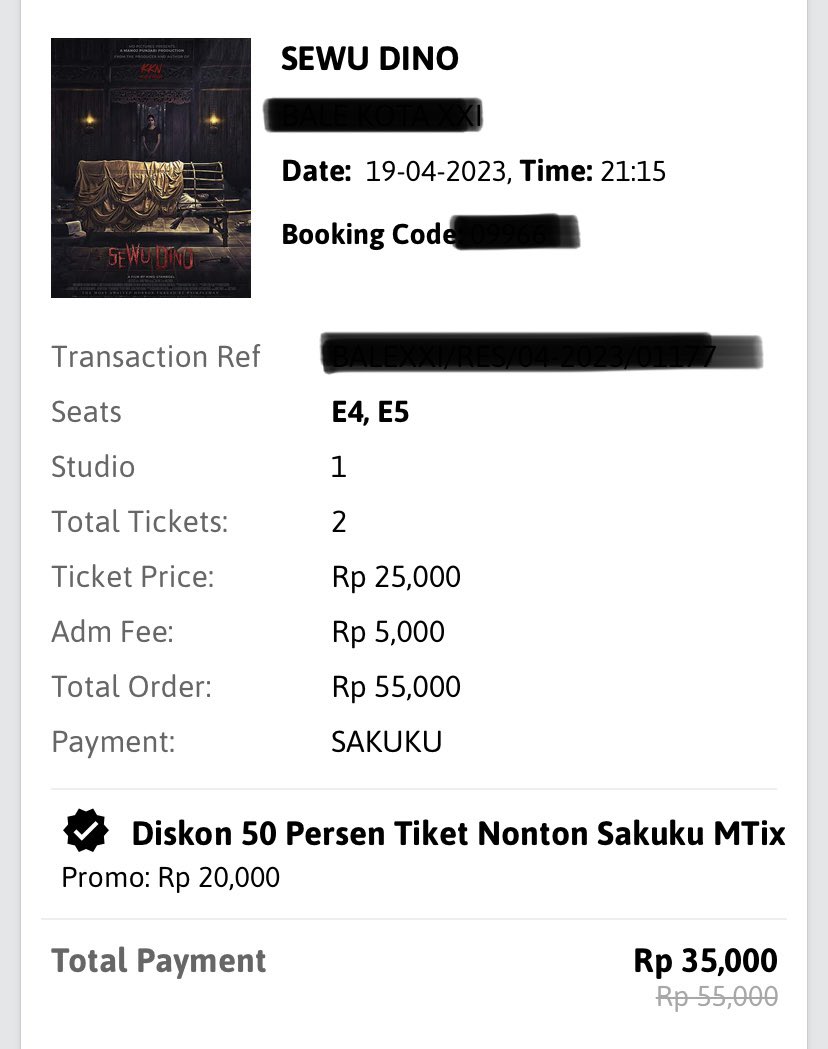Screen dimensions: 828x1049
Task: Click the Adm Fee Rp 5,000 value
Action: coord(388,632)
